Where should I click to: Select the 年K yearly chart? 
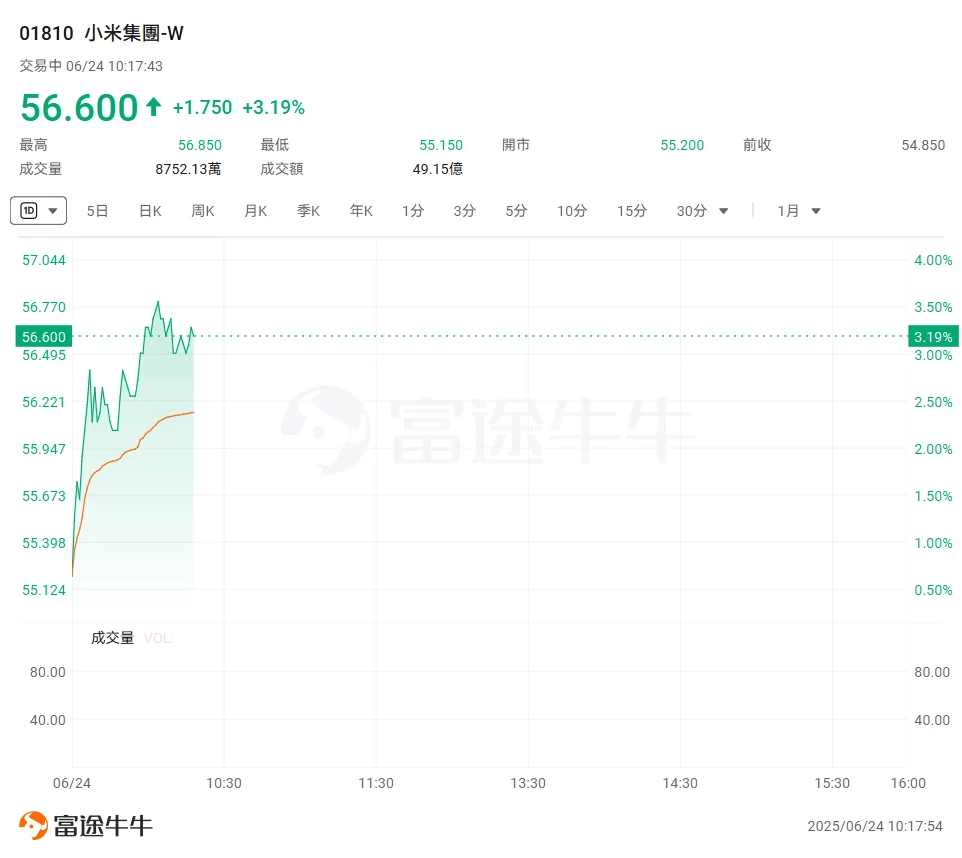point(361,211)
